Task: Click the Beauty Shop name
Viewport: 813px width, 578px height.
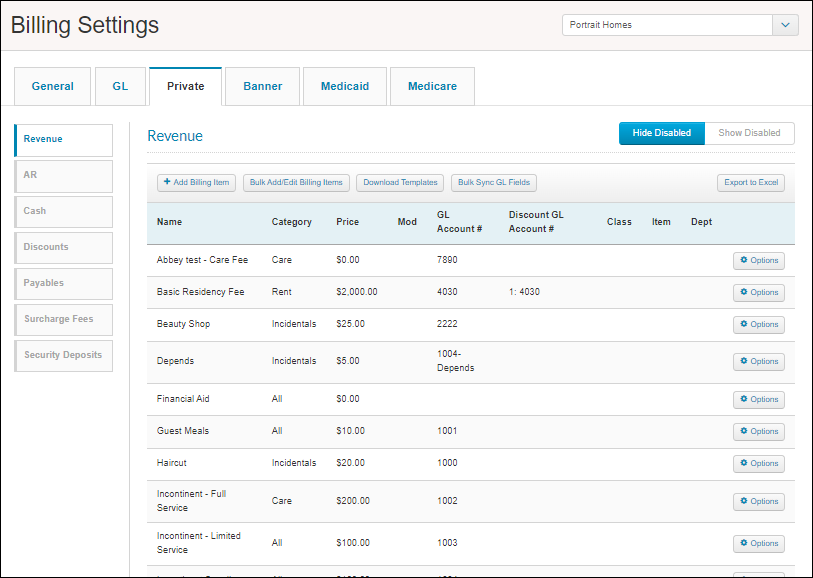Action: tap(183, 324)
